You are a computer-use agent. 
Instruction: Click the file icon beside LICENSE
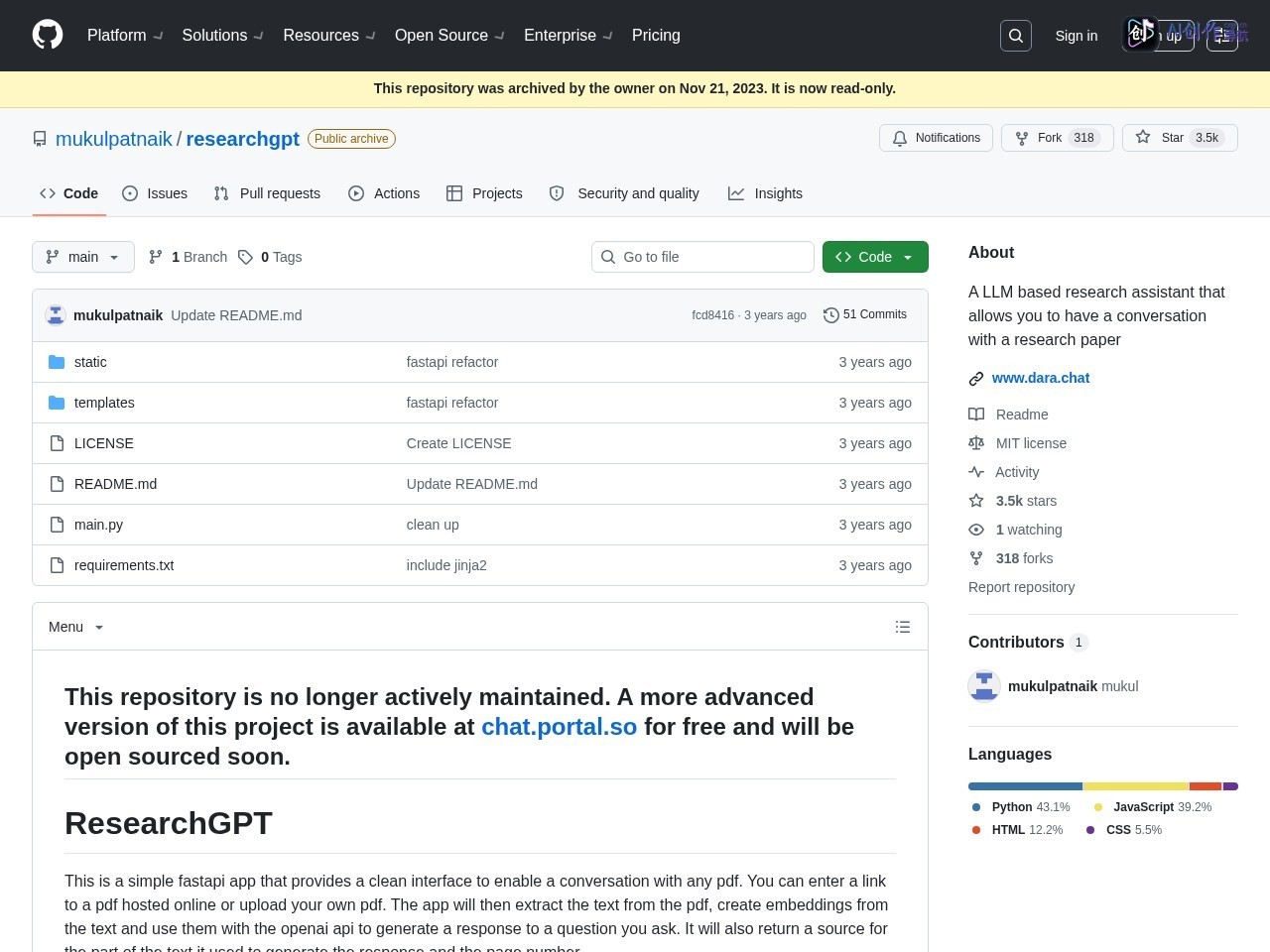[57, 443]
